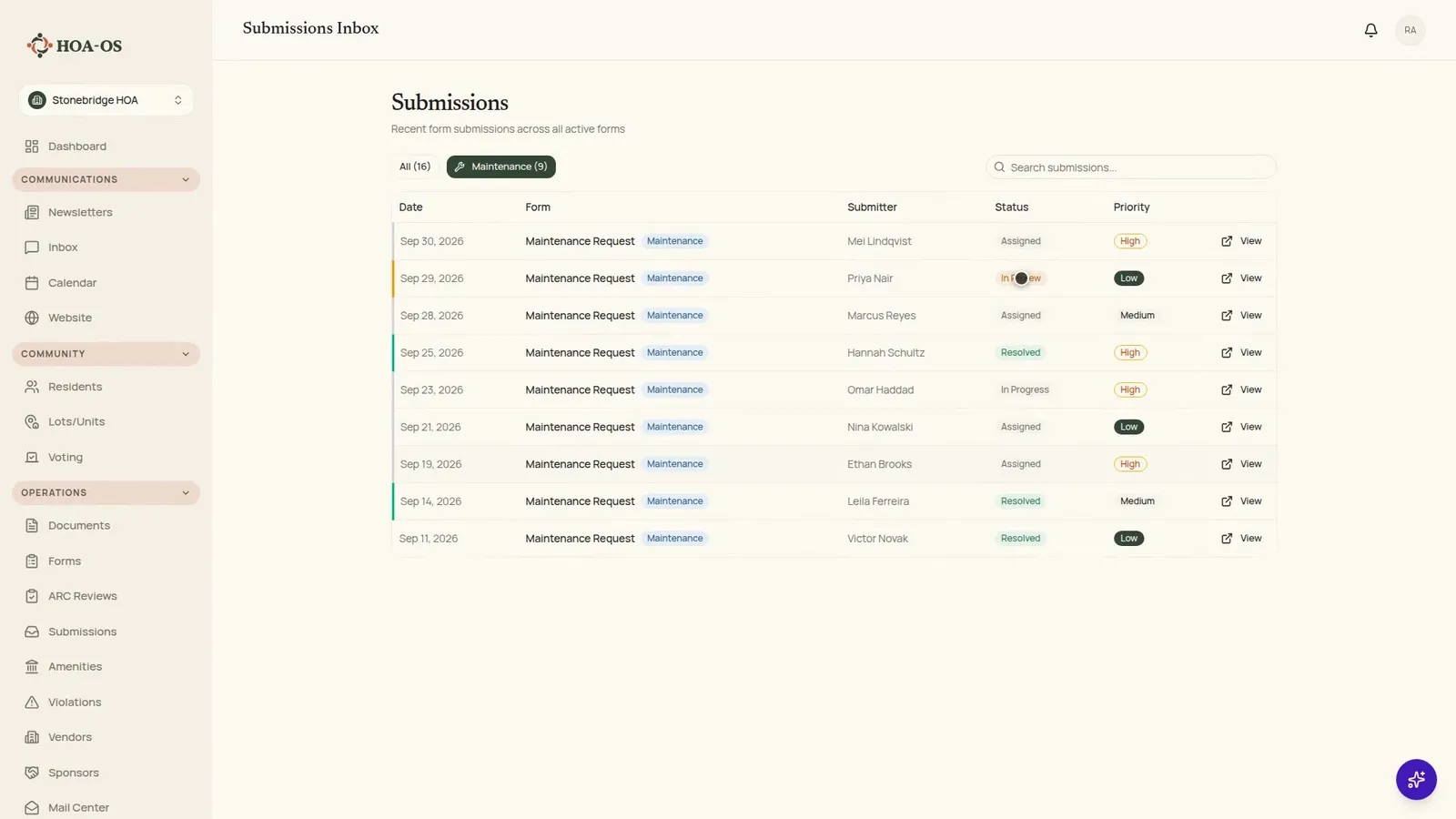View Victor Novak's submission
Image resolution: width=1456 pixels, height=819 pixels.
tap(1241, 539)
